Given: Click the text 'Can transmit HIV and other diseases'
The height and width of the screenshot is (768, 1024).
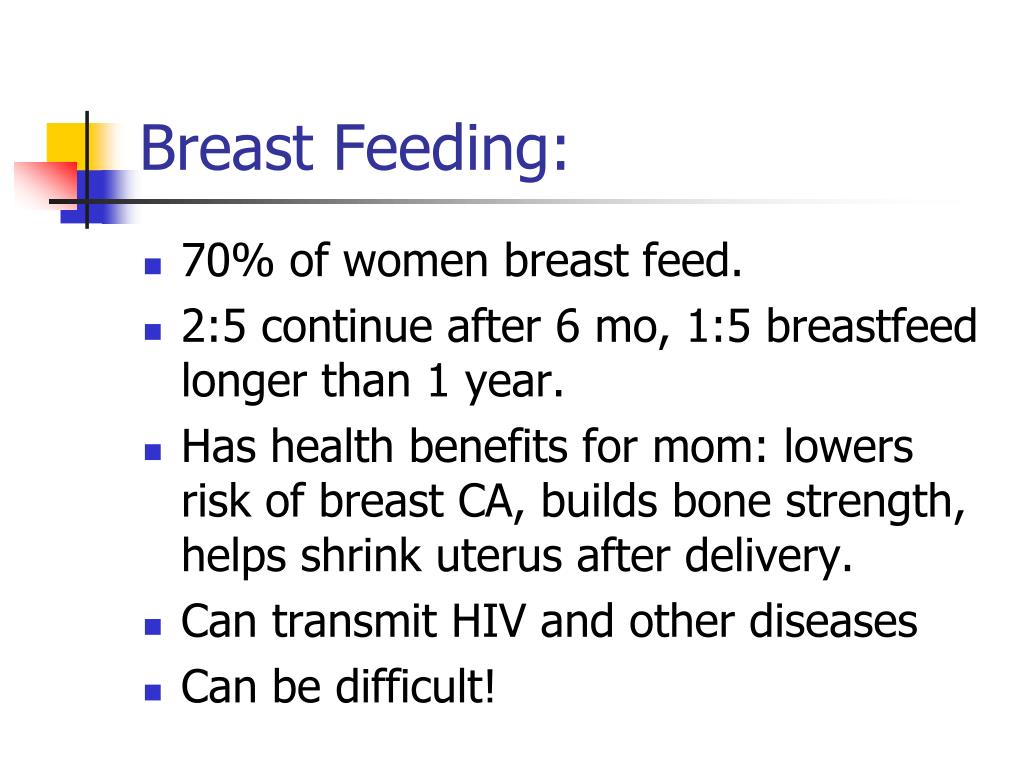Looking at the screenshot, I should point(549,621).
